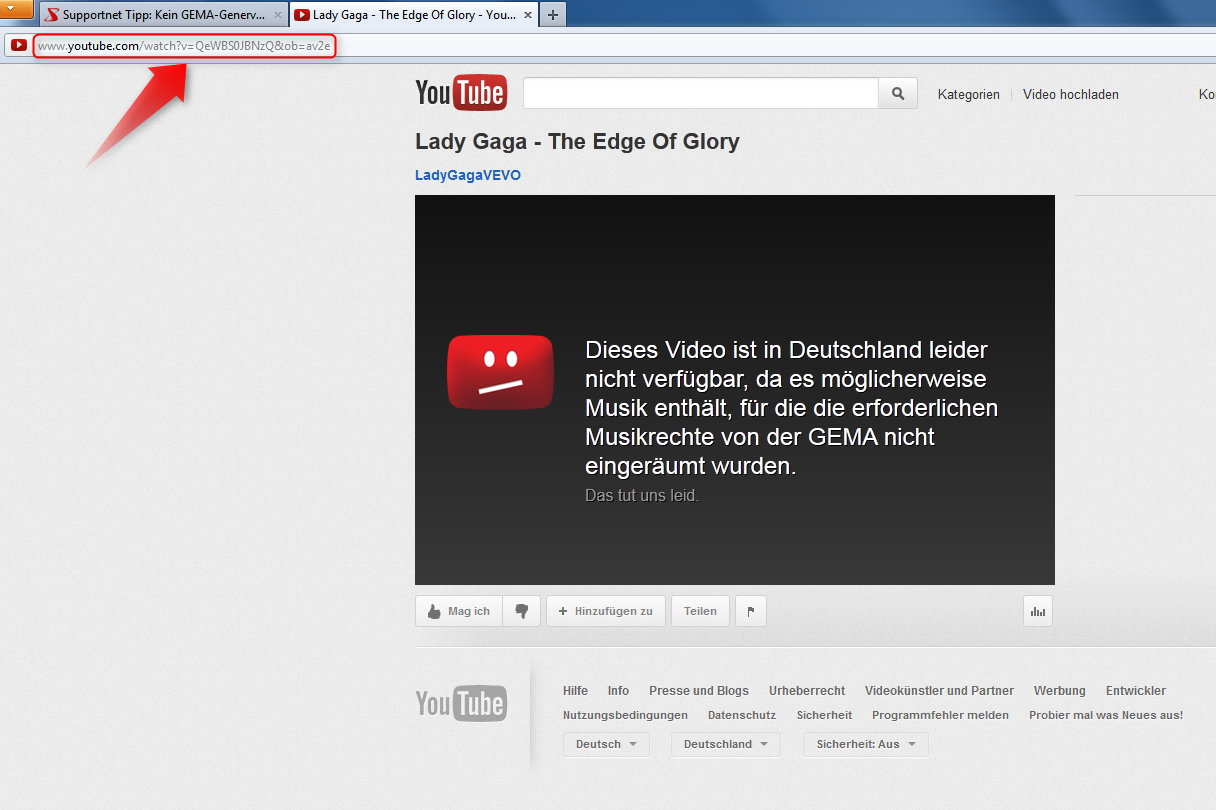Open the Sicherheit: Aus dropdown
1216x810 pixels.
865,744
